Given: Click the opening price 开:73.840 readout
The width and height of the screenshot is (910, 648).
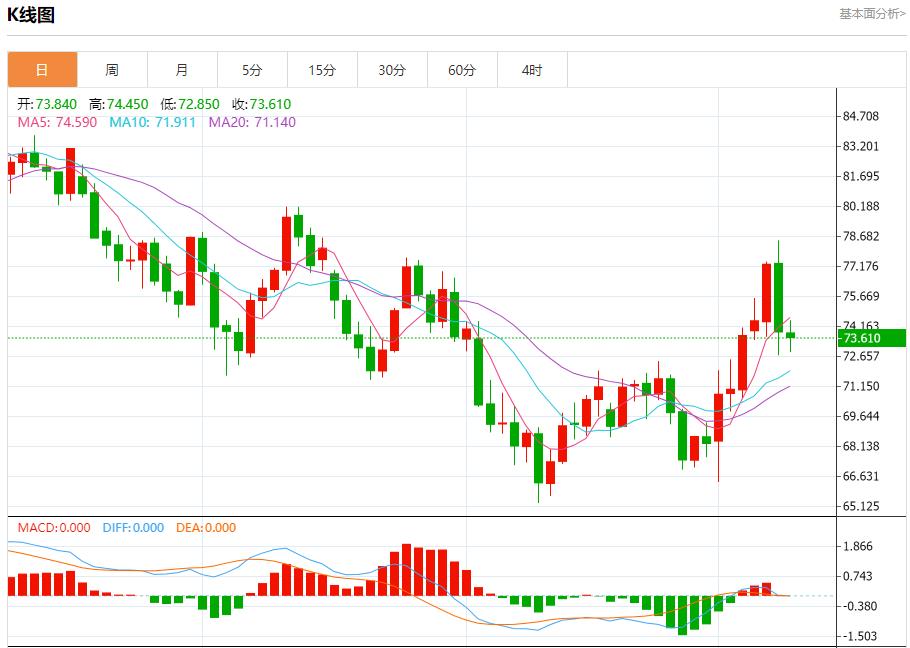Looking at the screenshot, I should [49, 104].
